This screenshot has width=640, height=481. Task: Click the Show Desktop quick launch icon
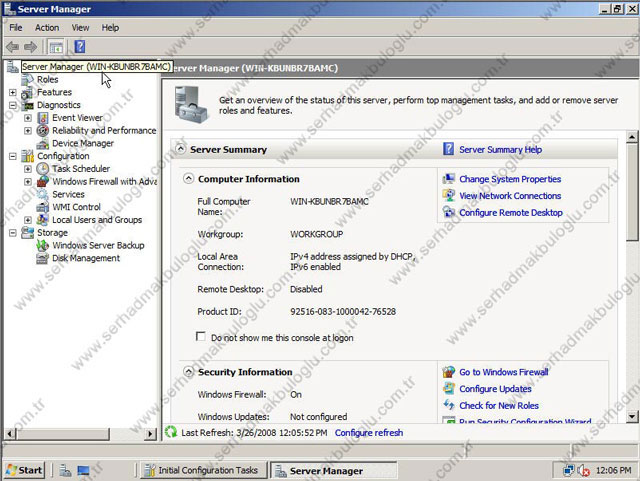pyautogui.click(x=83, y=470)
